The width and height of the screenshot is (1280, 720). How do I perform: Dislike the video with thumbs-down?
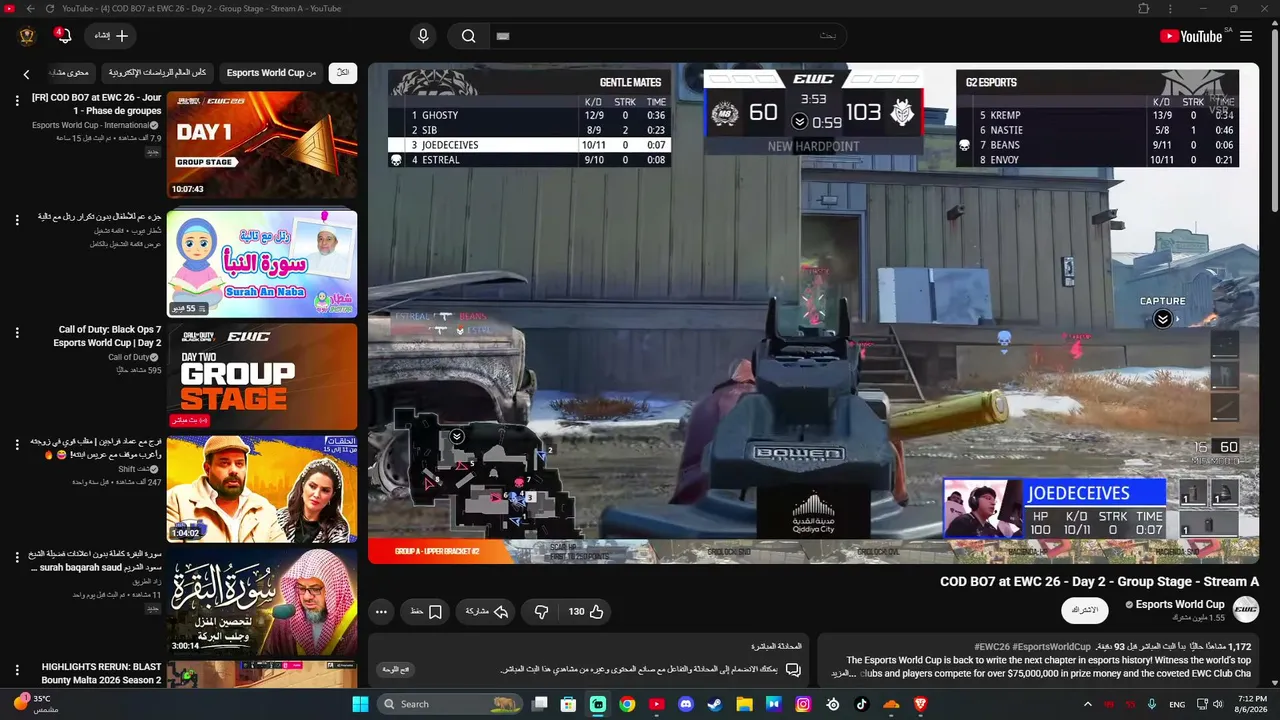541,611
